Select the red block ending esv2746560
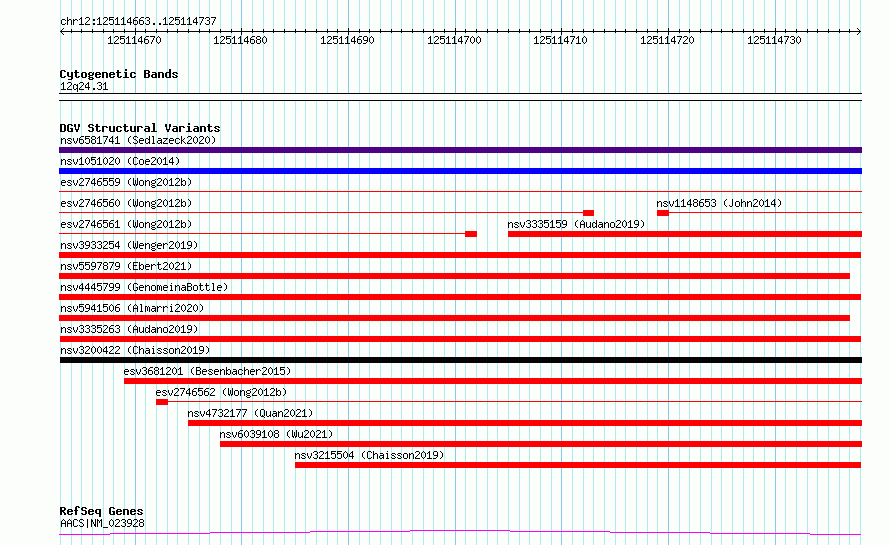The width and height of the screenshot is (890, 545). click(x=589, y=213)
